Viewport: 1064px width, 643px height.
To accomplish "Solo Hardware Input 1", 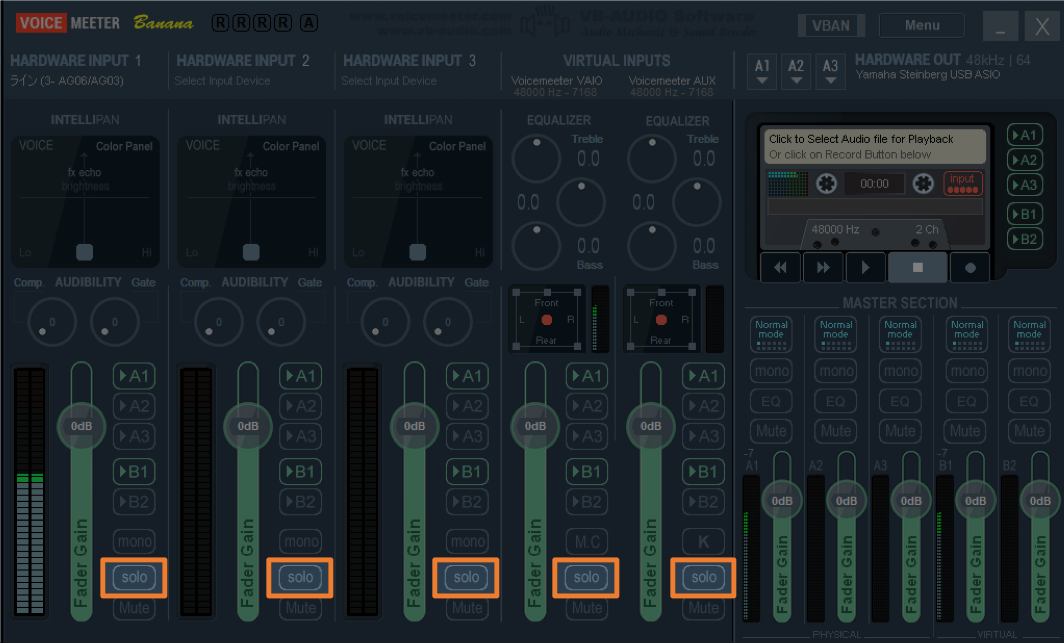I will coord(134,577).
